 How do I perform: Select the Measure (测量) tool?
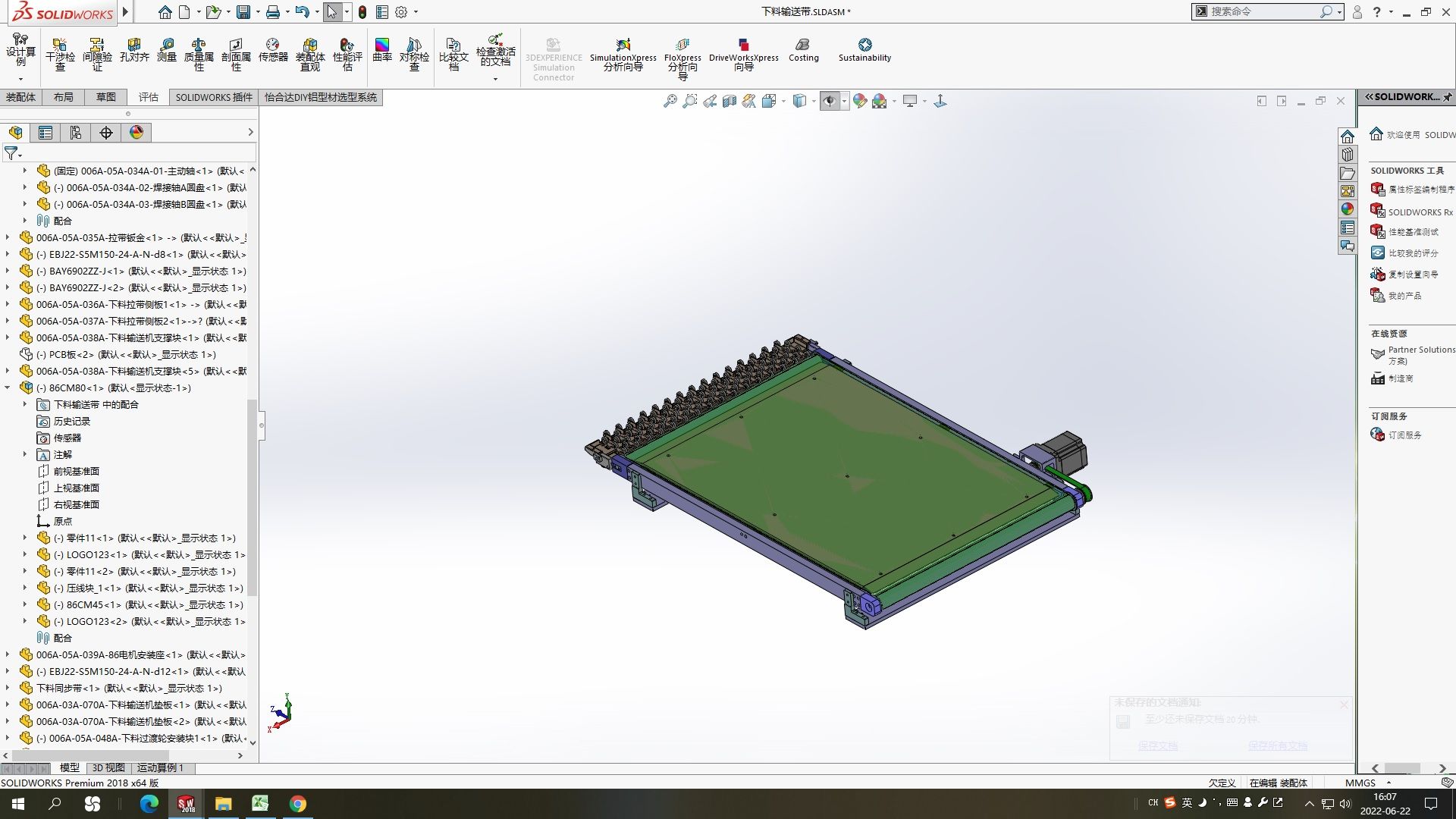tap(167, 50)
